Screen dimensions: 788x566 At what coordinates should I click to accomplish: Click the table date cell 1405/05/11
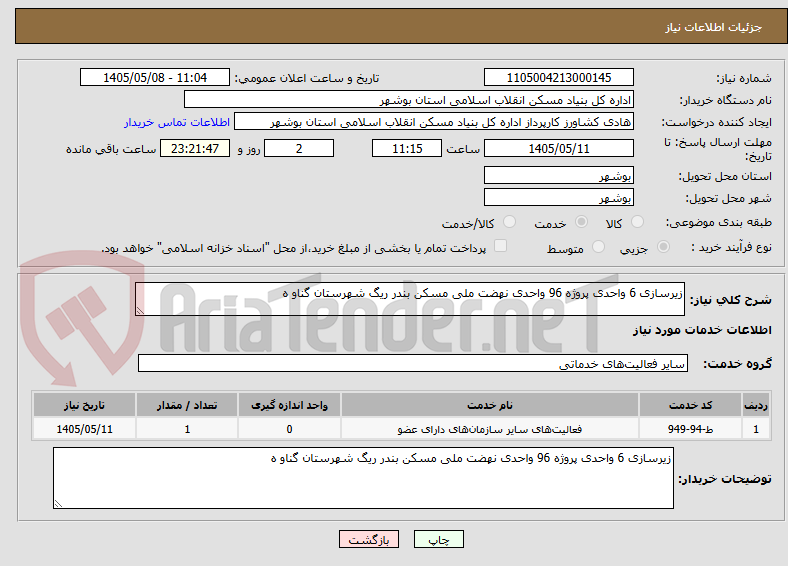[x=84, y=429]
